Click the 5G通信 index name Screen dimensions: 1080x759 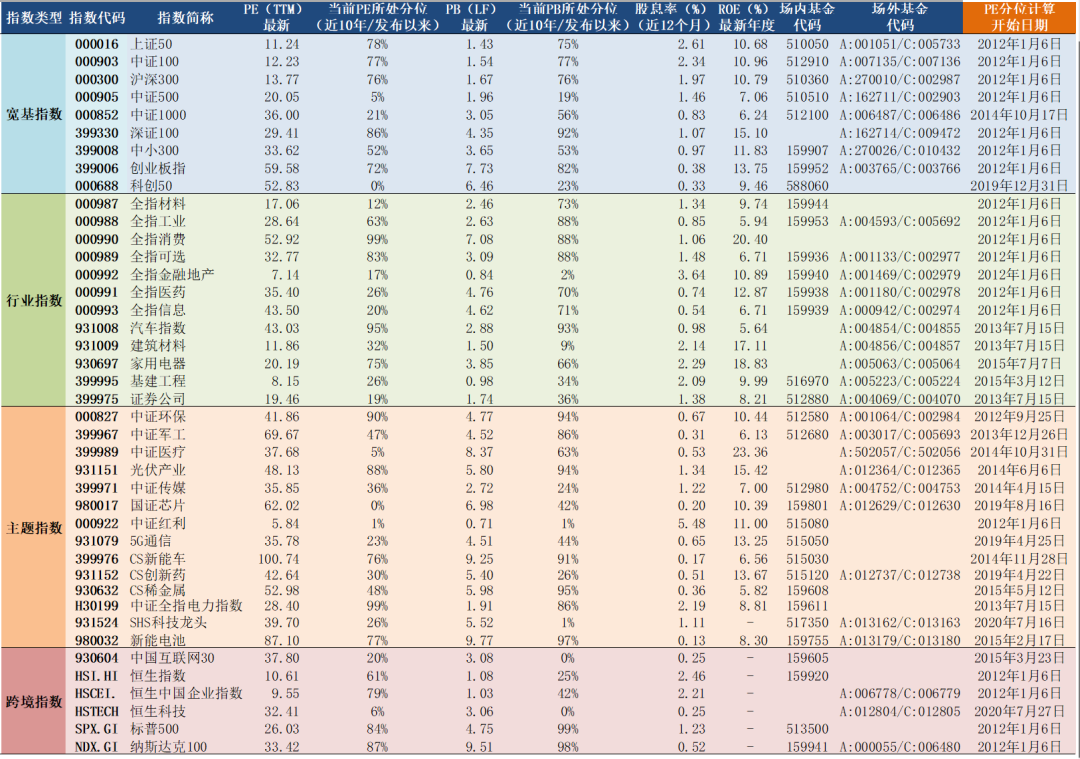[151, 541]
